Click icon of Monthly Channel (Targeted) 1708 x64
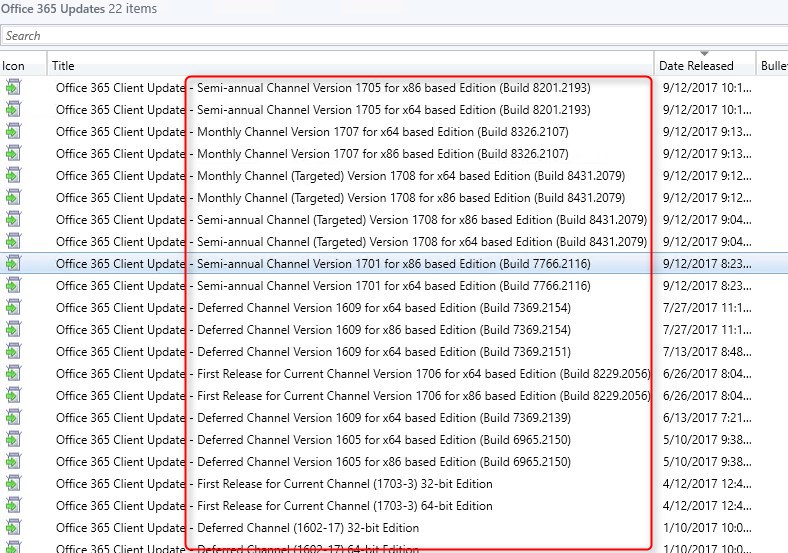The image size is (788, 553). (13, 175)
